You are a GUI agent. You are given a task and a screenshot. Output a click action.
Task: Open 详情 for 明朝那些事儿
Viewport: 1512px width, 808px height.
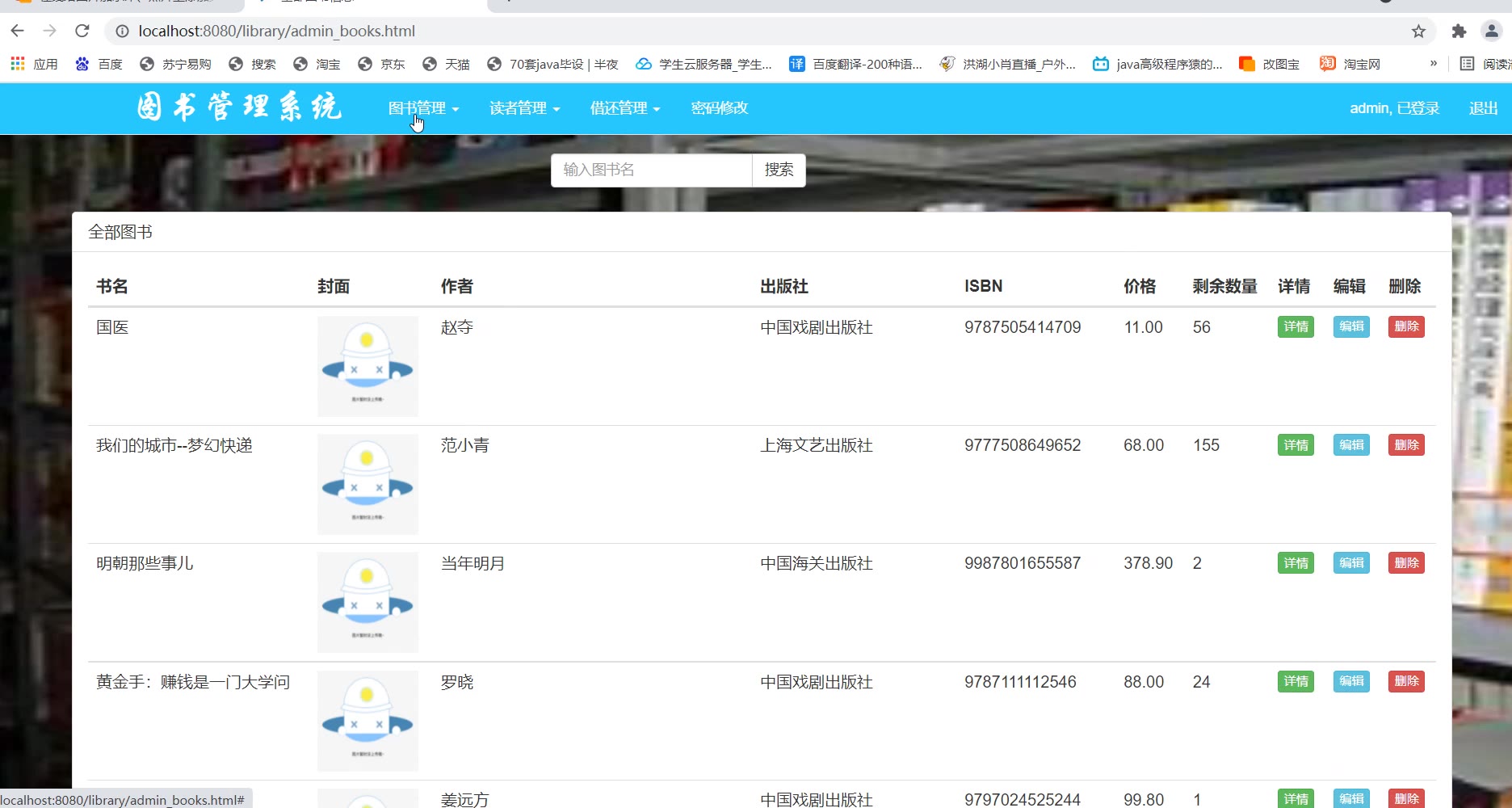pyautogui.click(x=1296, y=562)
